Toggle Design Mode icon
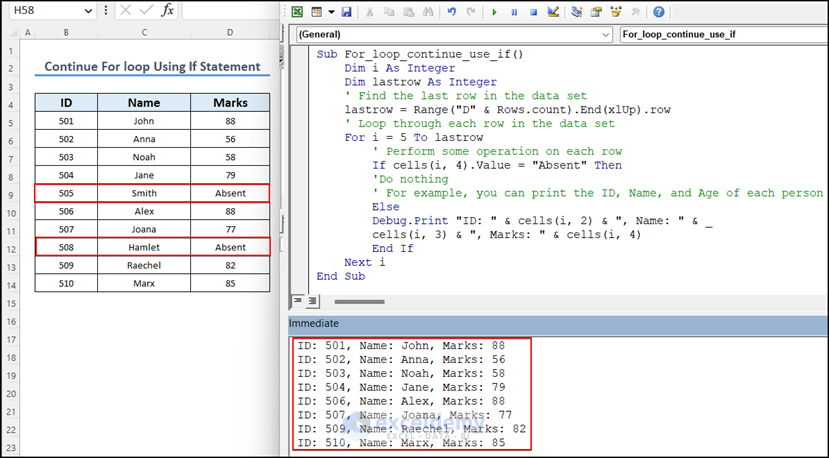 (553, 12)
